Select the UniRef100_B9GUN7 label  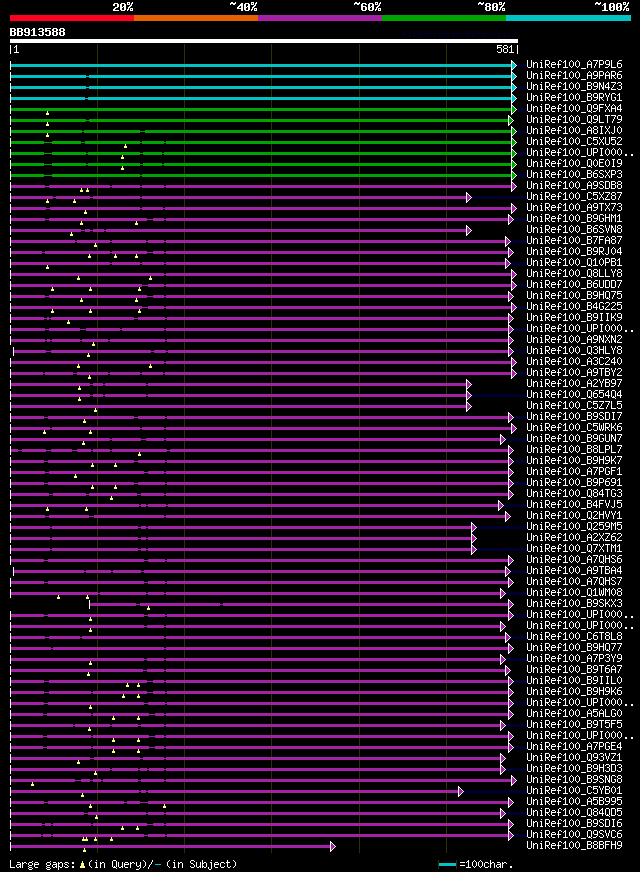pyautogui.click(x=574, y=439)
